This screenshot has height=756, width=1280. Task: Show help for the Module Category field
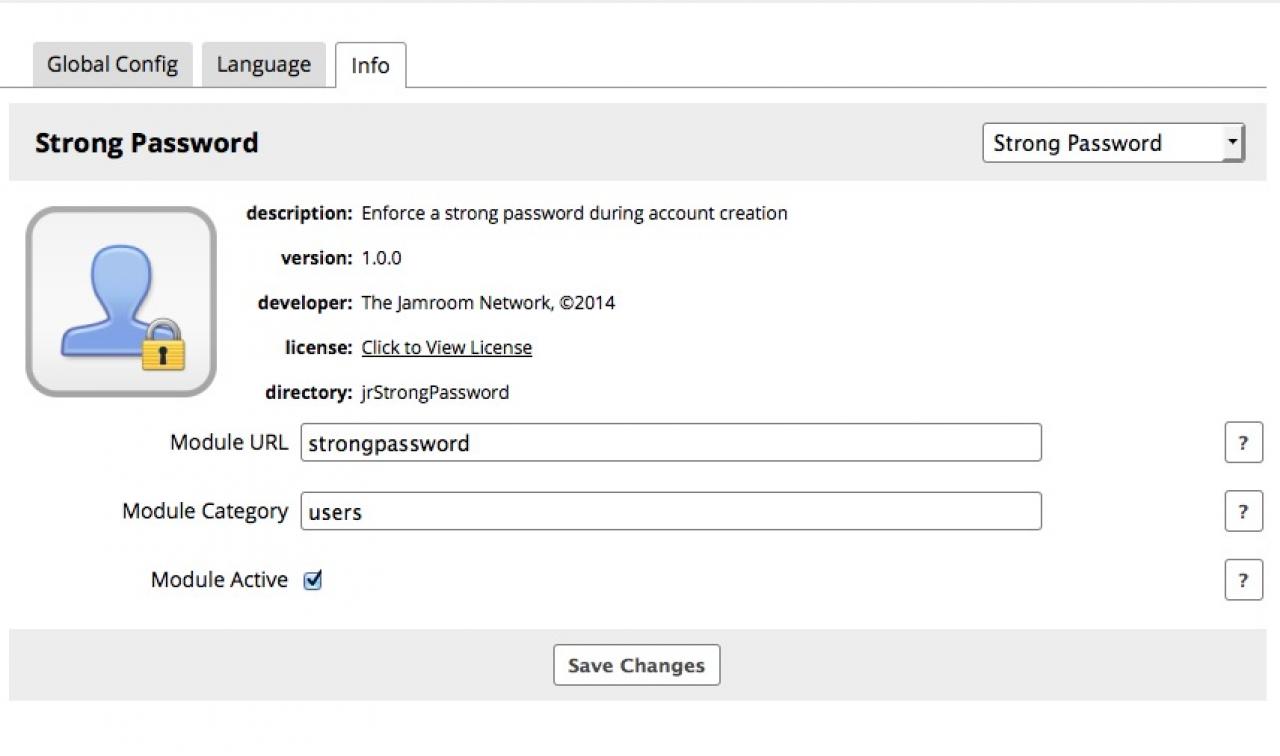point(1243,512)
